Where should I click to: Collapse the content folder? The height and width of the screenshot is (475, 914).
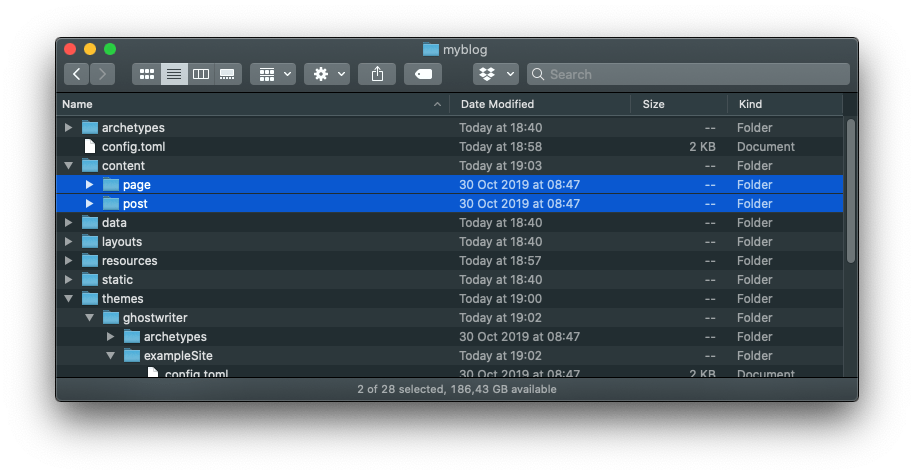click(68, 166)
